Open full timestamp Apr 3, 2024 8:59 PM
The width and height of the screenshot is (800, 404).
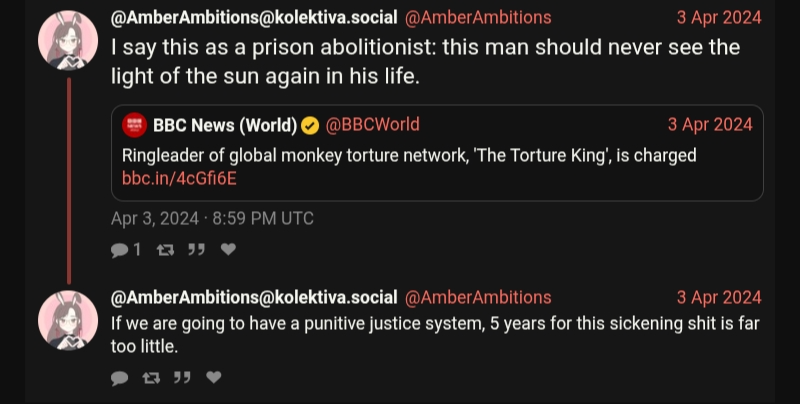[212, 218]
